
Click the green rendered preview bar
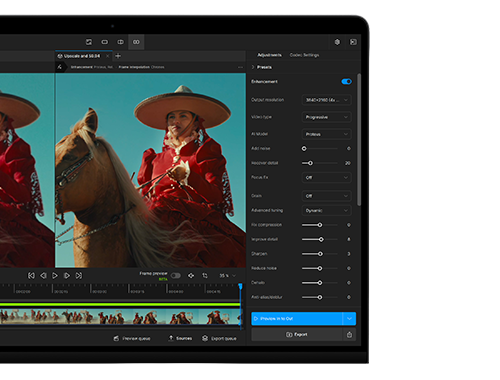120,304
